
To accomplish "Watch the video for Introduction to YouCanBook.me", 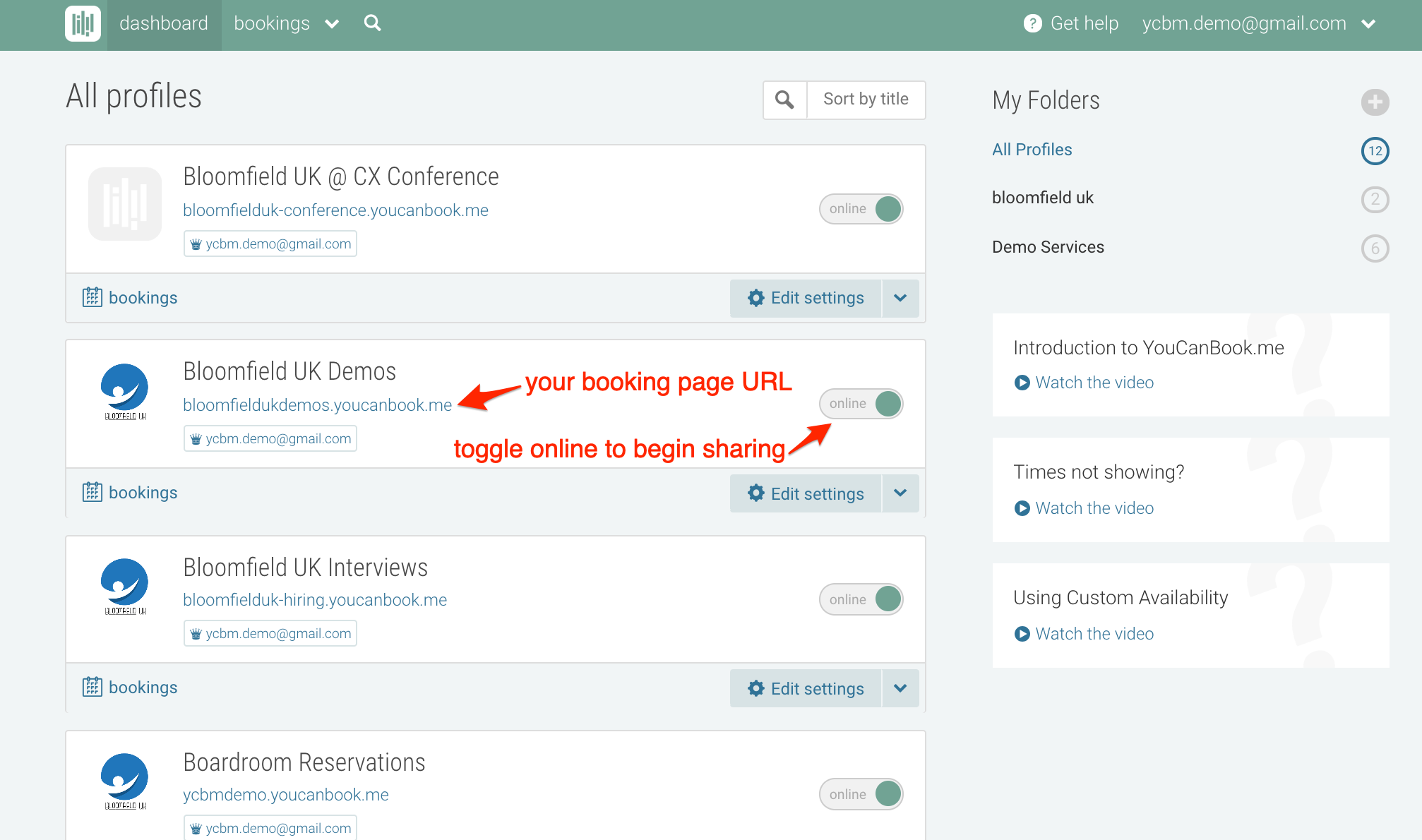I will (1094, 383).
